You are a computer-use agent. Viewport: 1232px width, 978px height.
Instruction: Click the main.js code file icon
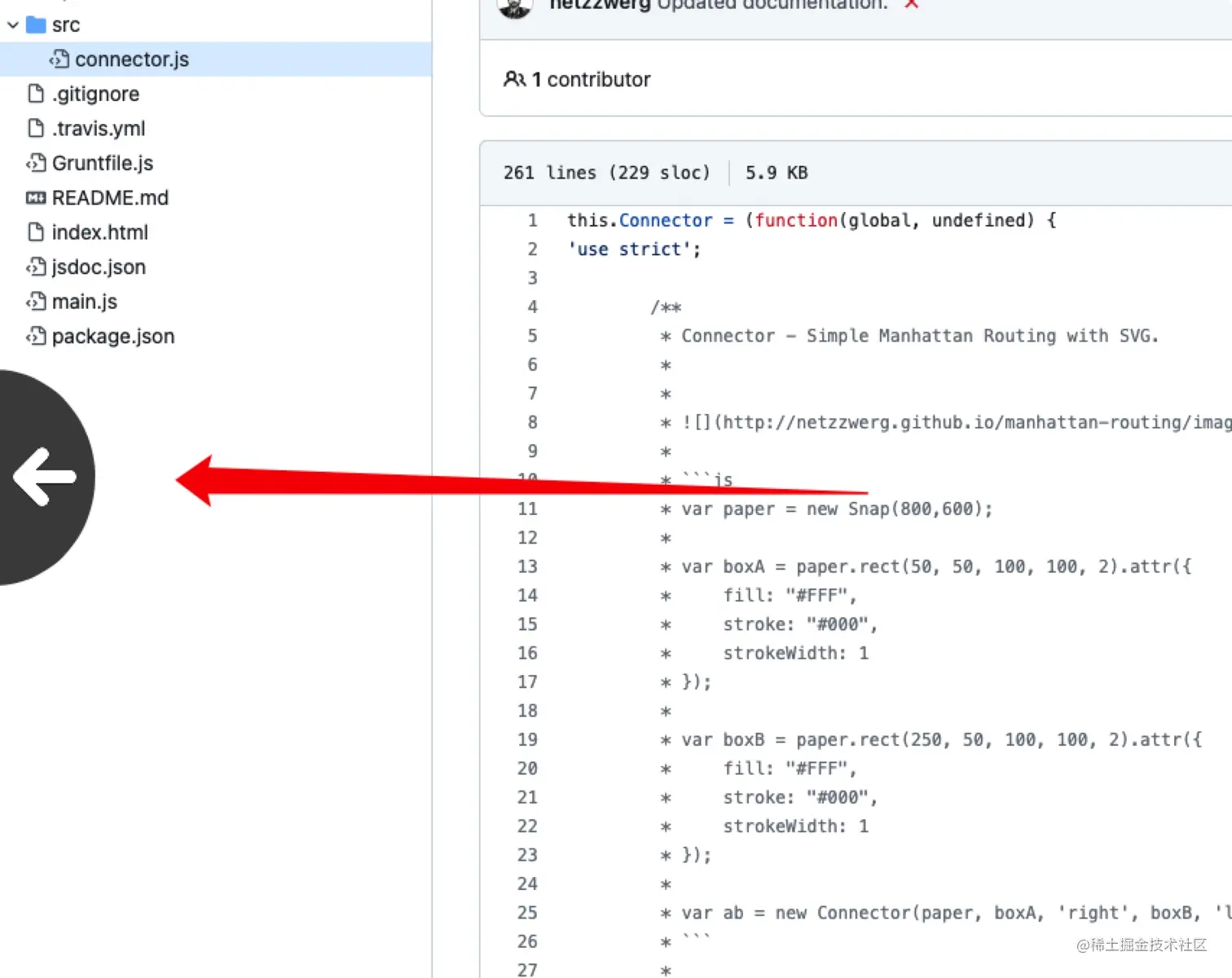(x=36, y=302)
